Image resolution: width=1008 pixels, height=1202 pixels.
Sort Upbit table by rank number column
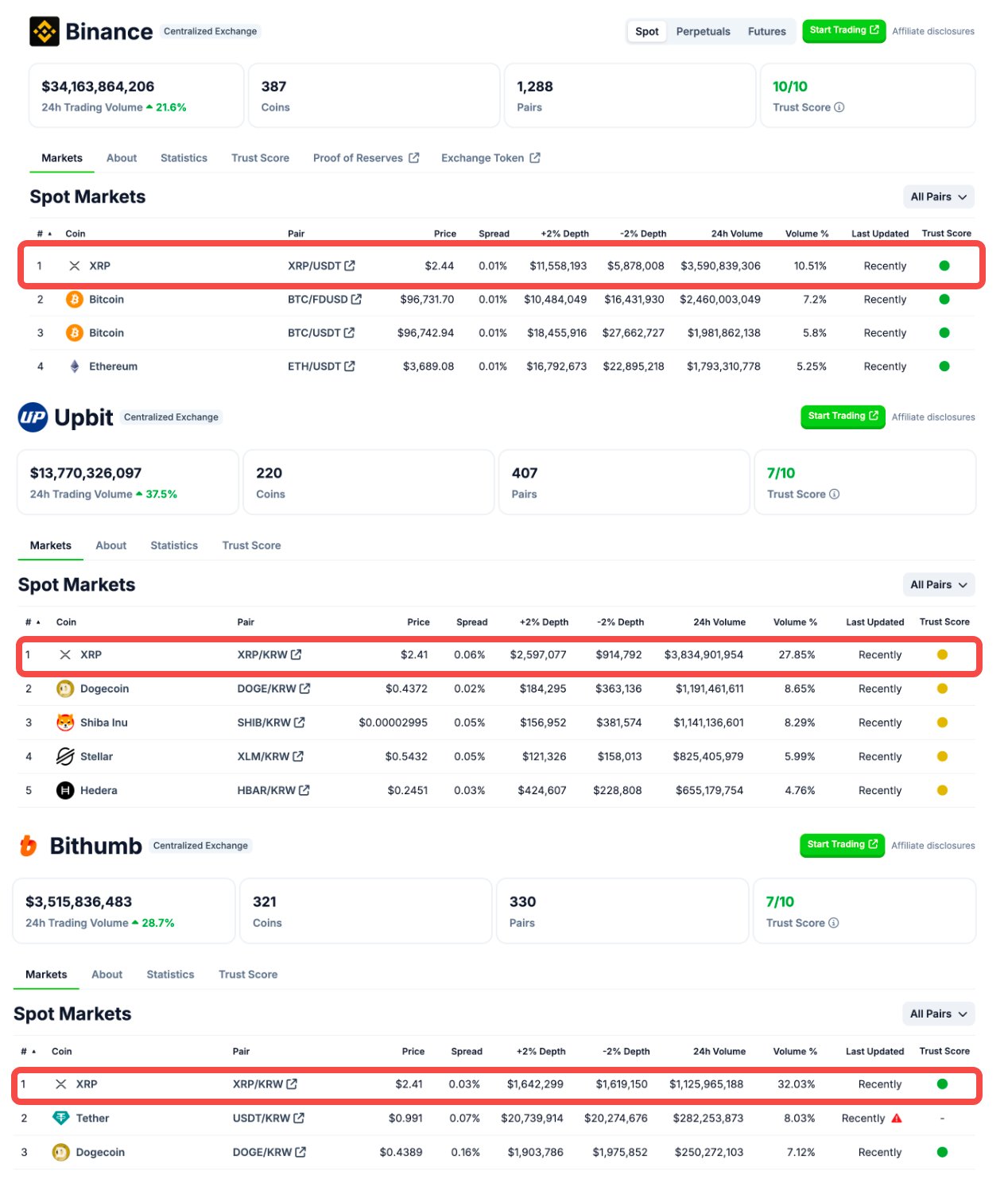click(x=32, y=622)
